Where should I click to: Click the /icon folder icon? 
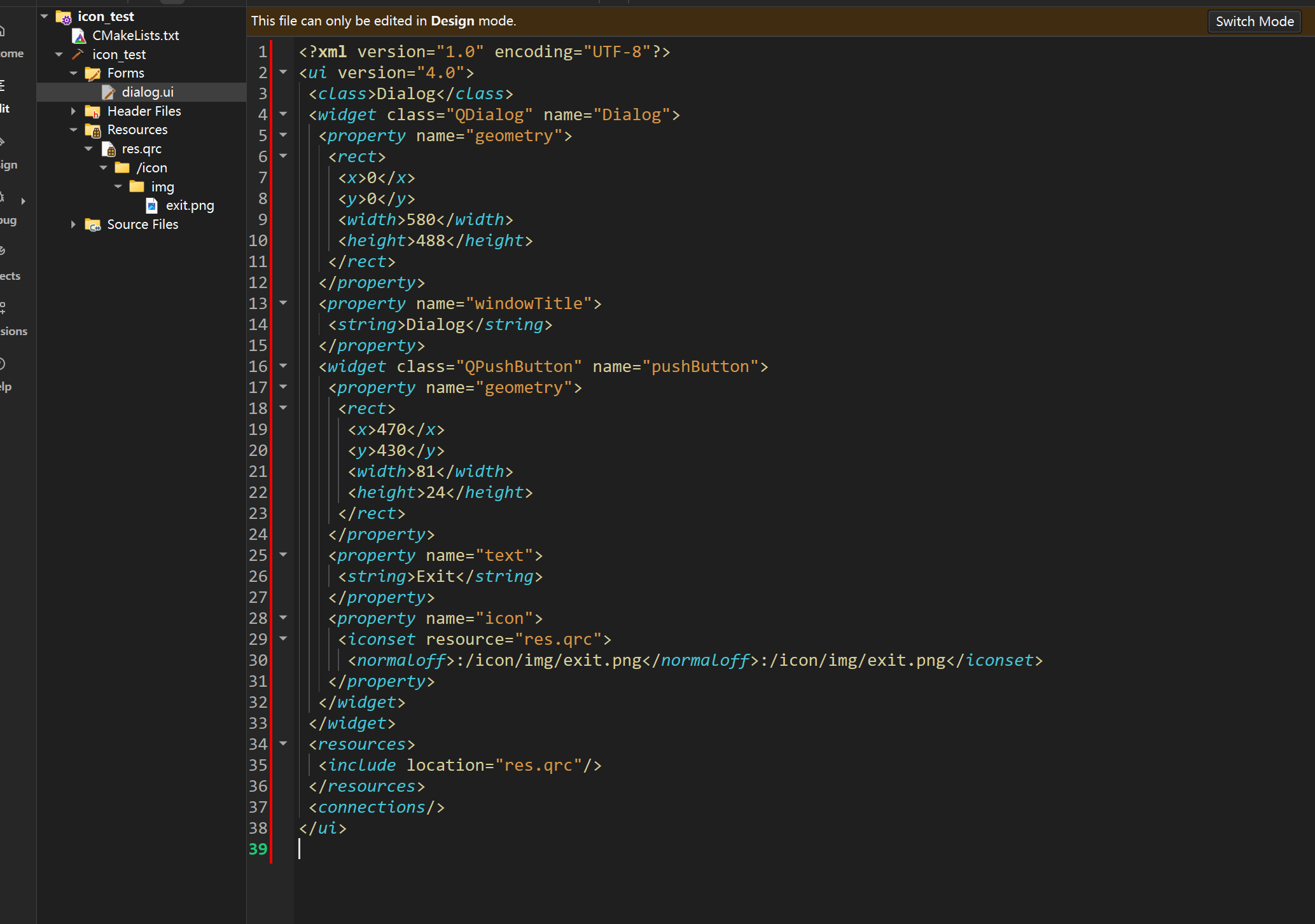pyautogui.click(x=123, y=168)
